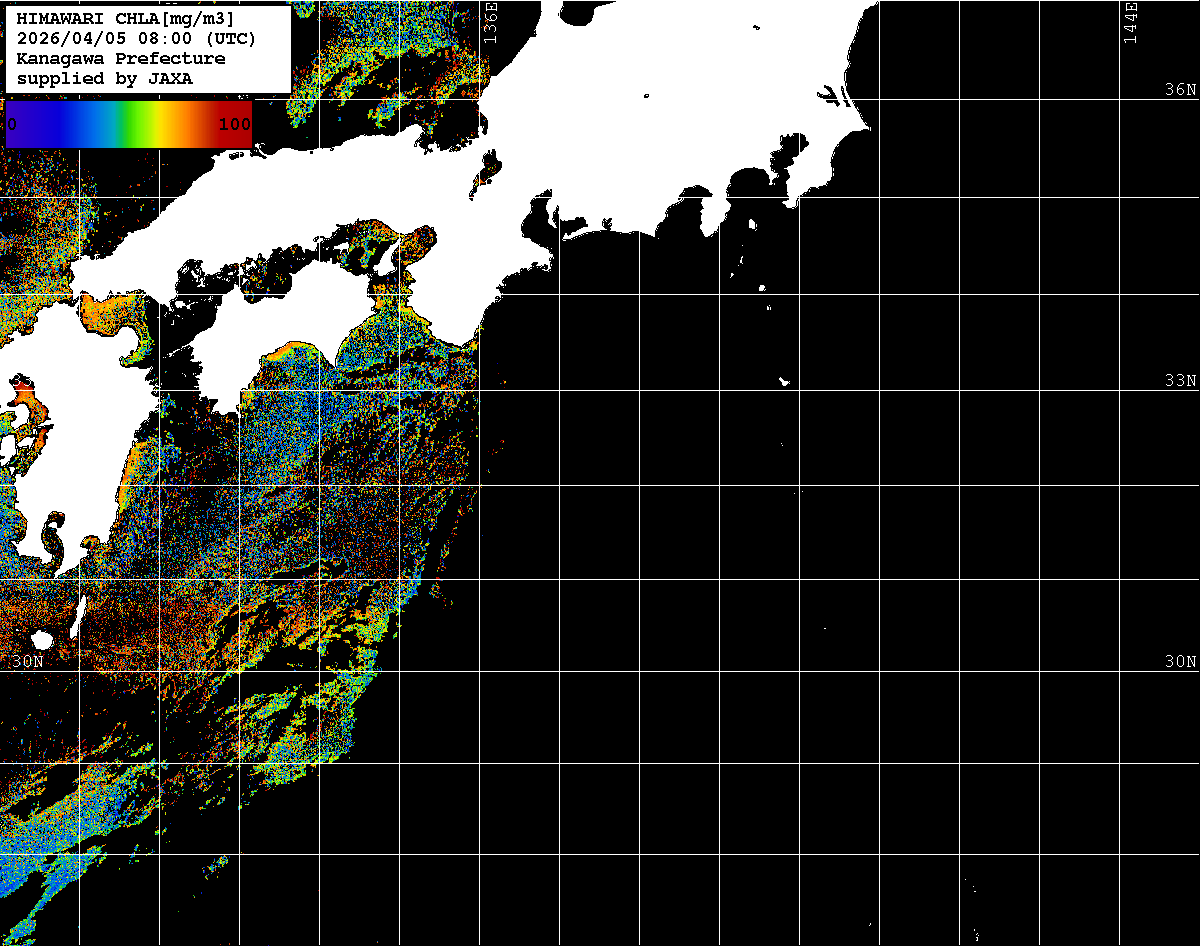Screen dimensions: 1200x946
Task: Click the round Yakushima island near 30N
Action: pos(41,639)
